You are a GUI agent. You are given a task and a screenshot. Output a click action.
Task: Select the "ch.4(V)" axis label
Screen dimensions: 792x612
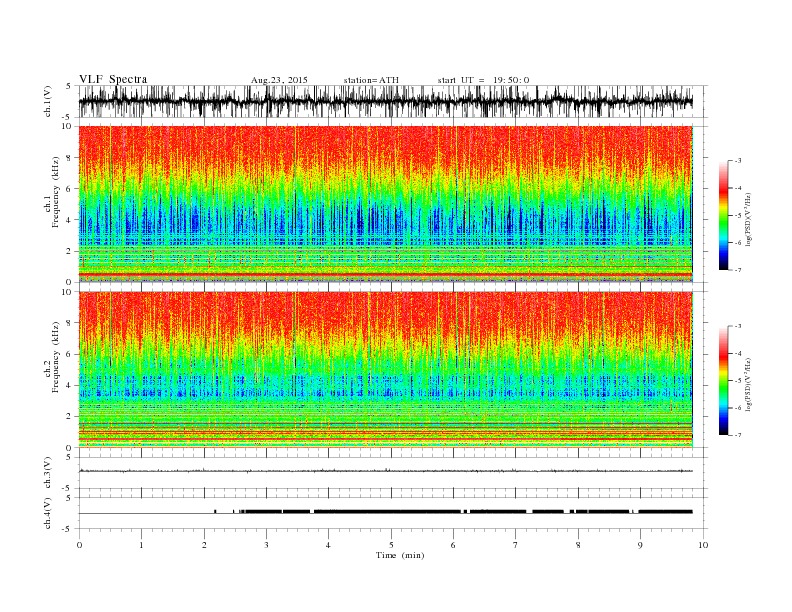48,513
